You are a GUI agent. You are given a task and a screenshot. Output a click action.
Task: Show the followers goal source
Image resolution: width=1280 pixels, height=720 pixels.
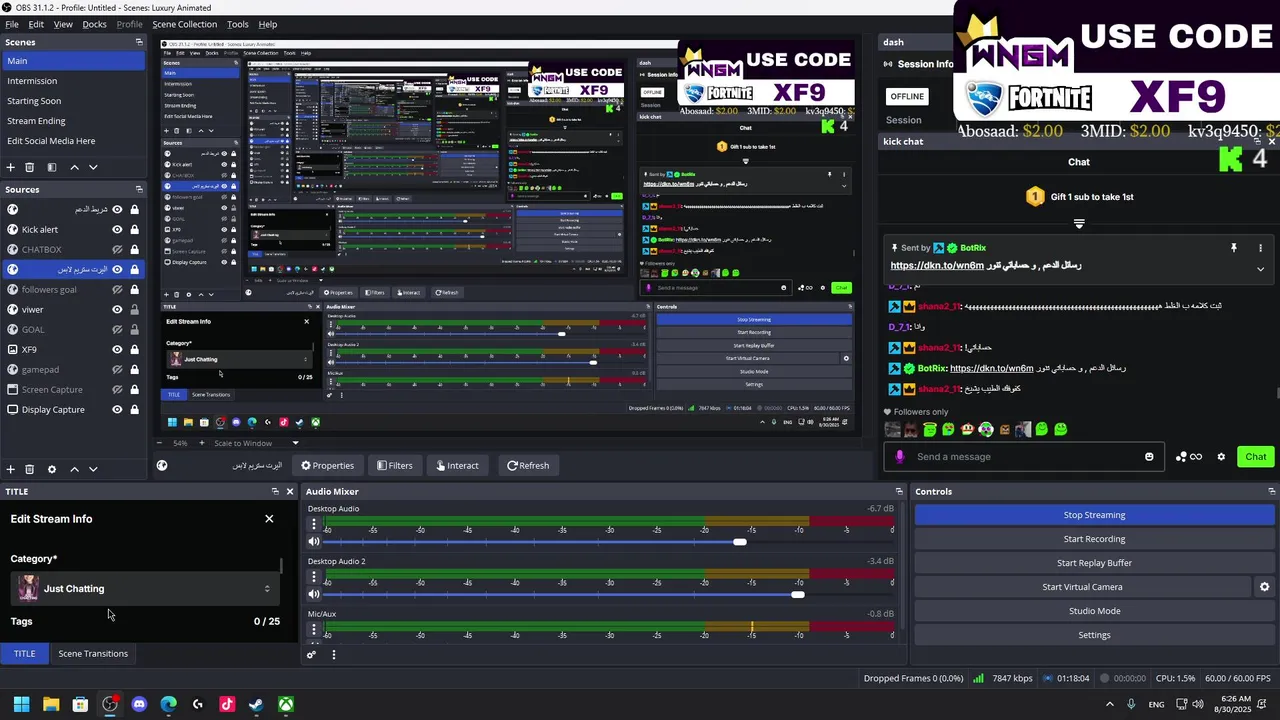click(117, 289)
